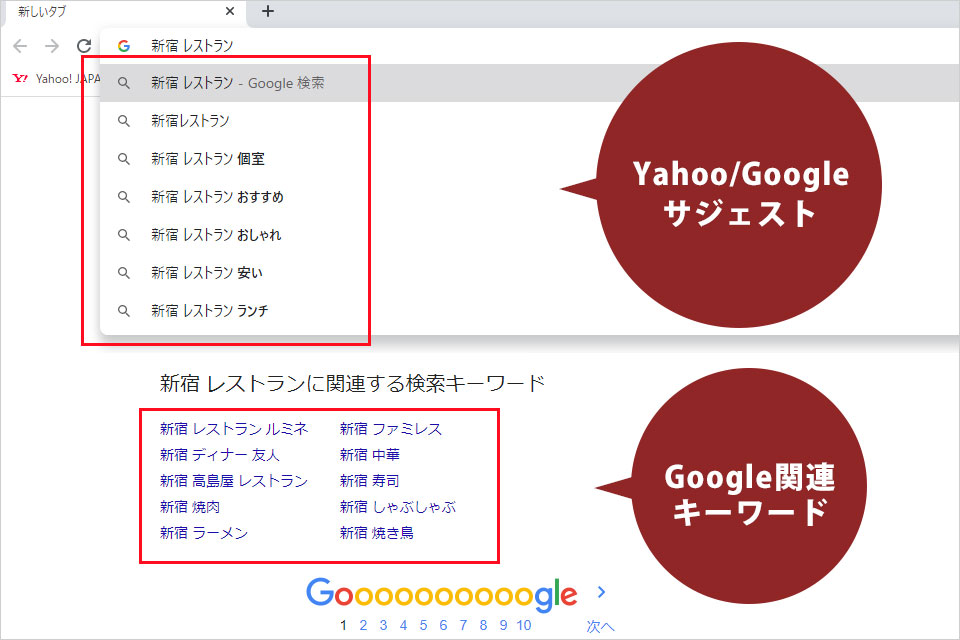960x640 pixels.
Task: Click the browser forward arrow
Action: click(52, 46)
